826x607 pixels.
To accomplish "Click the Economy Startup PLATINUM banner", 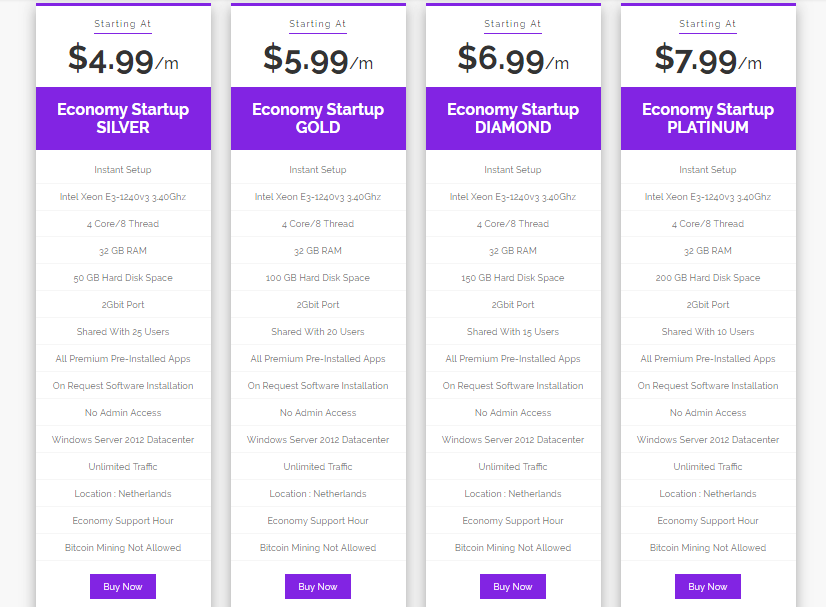I will [708, 118].
